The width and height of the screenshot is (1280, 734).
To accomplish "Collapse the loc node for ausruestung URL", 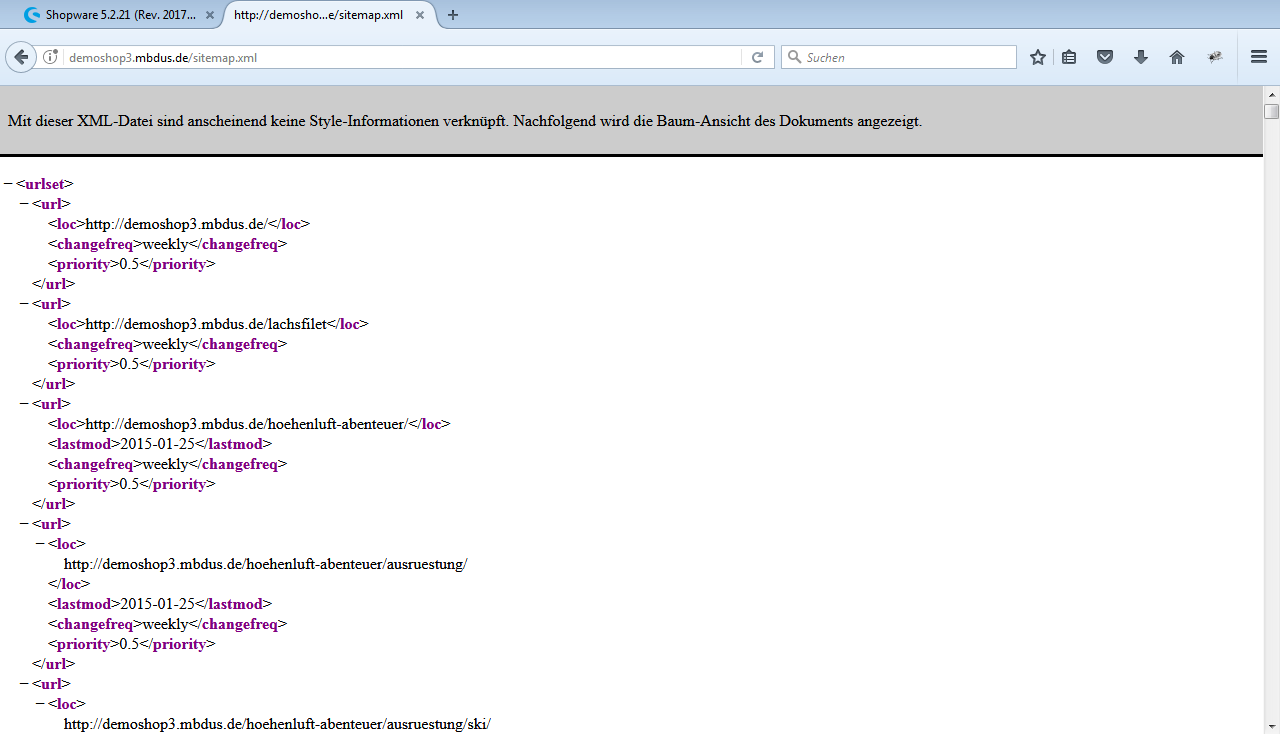I will [x=40, y=544].
